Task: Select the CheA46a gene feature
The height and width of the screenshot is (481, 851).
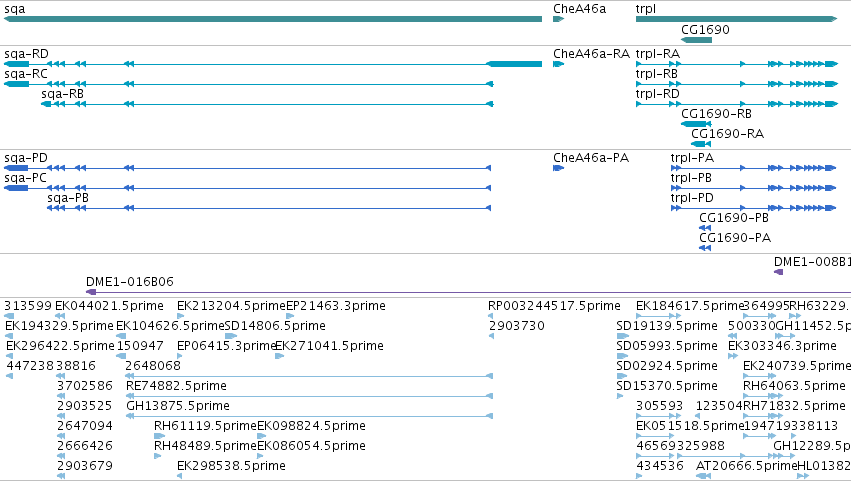Action: click(558, 19)
